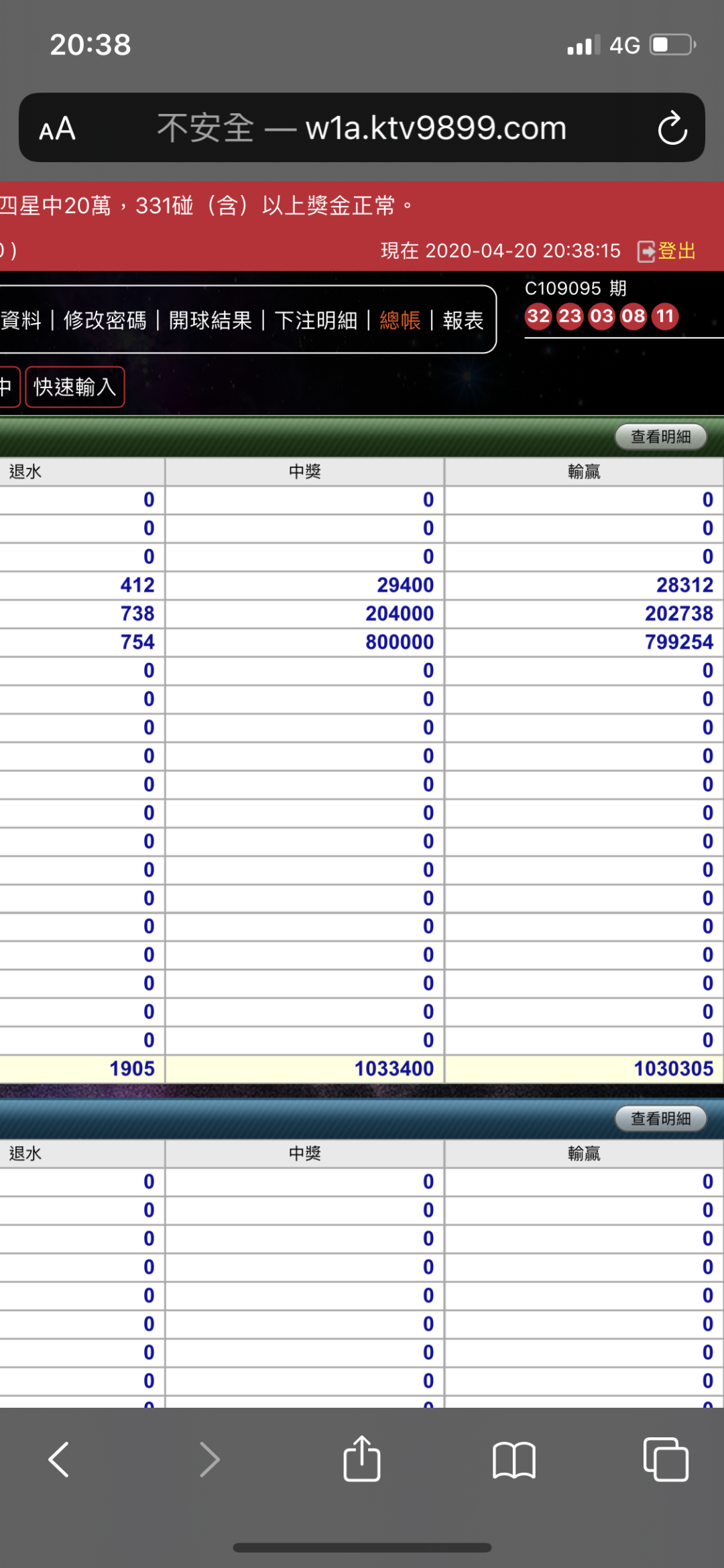Tap the red lottery ball number 11
Viewport: 724px width, 1568px height.
[665, 316]
